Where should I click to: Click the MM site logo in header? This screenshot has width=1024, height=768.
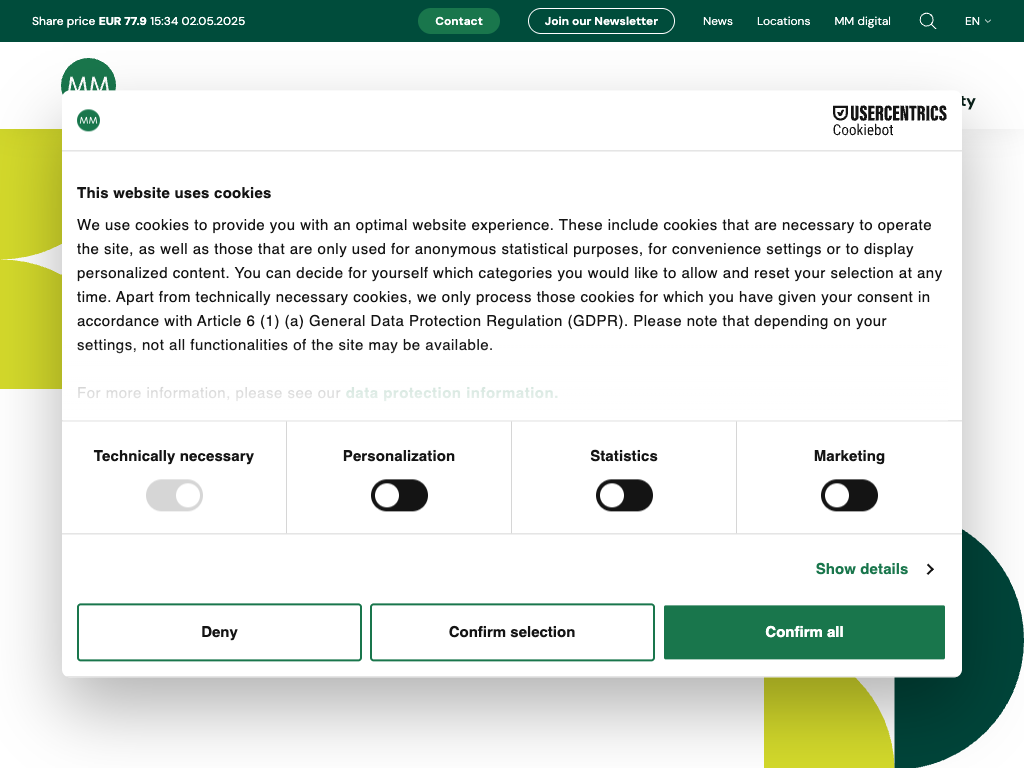[x=88, y=75]
